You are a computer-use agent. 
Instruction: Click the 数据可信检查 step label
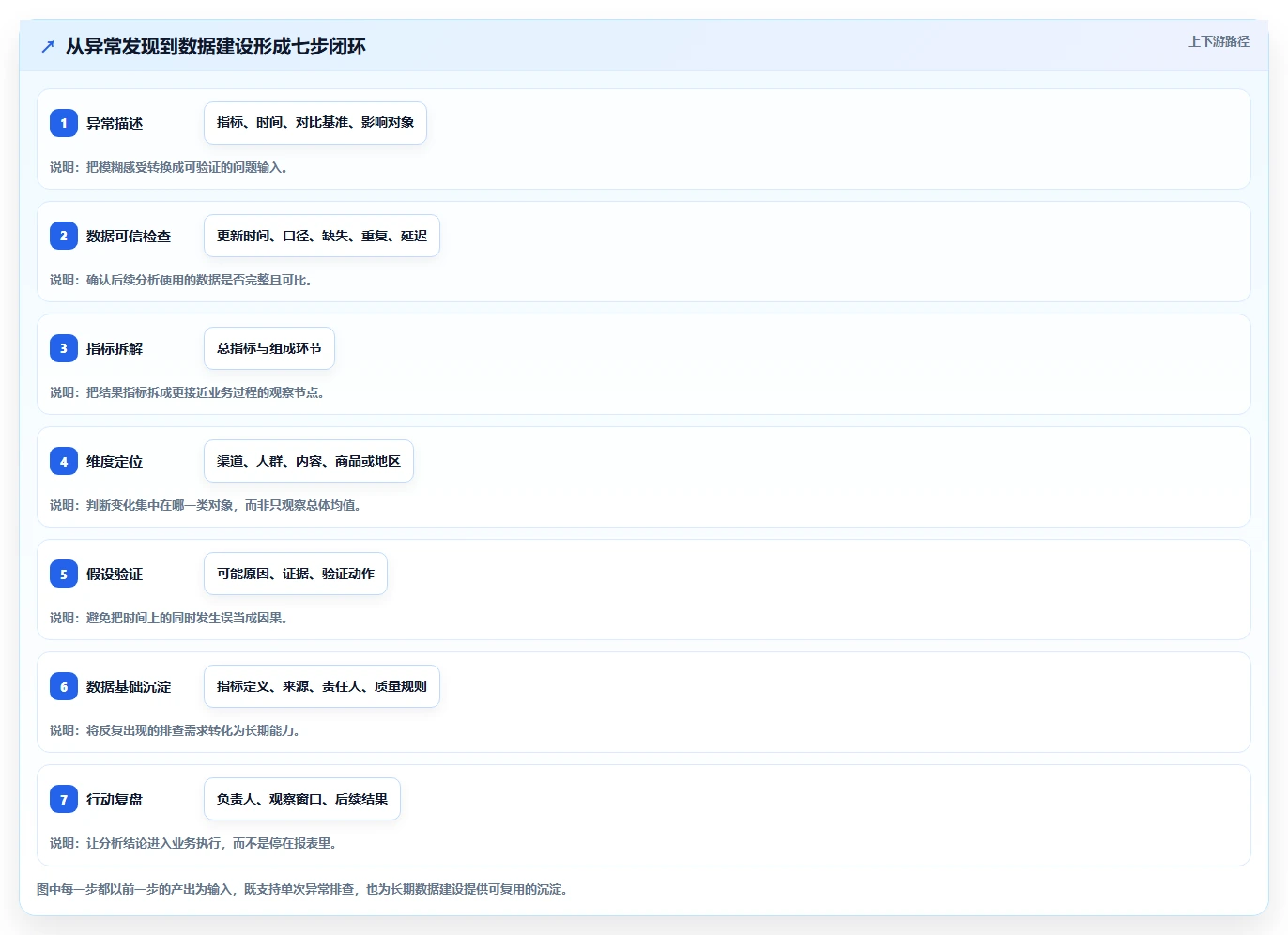[129, 236]
